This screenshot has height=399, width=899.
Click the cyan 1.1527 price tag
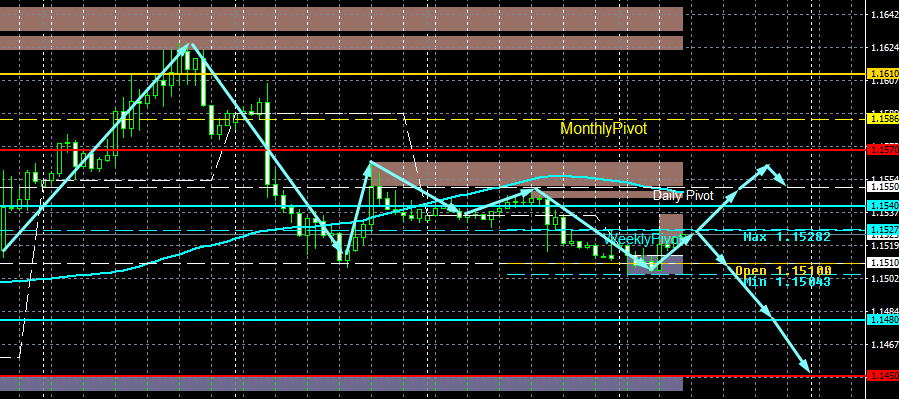[882, 230]
